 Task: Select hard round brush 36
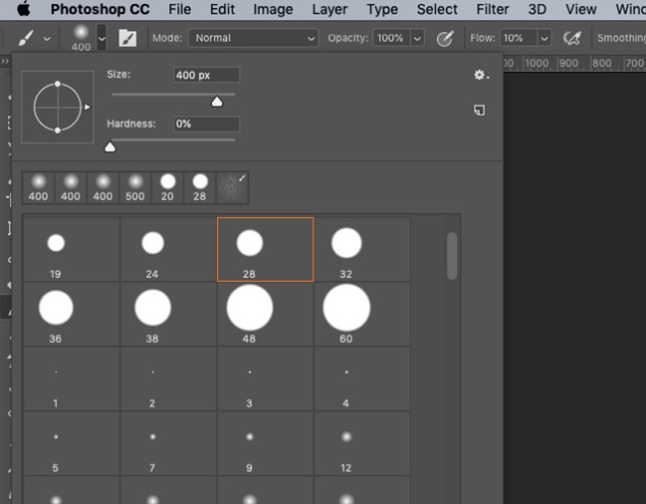[72, 314]
